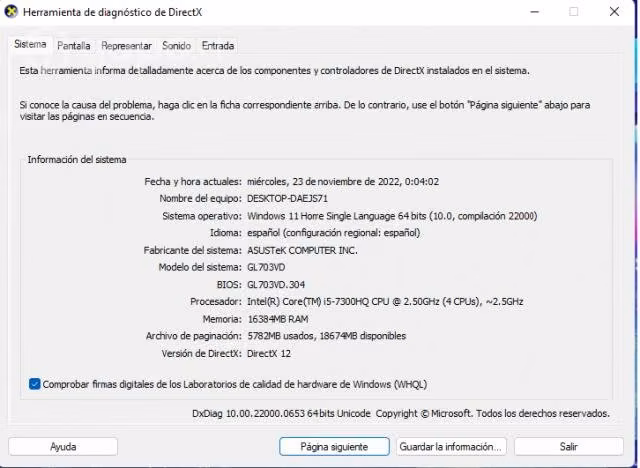The image size is (640, 468).
Task: Click the paragraph starting "Esta herramienta informa"
Action: [x=274, y=71]
